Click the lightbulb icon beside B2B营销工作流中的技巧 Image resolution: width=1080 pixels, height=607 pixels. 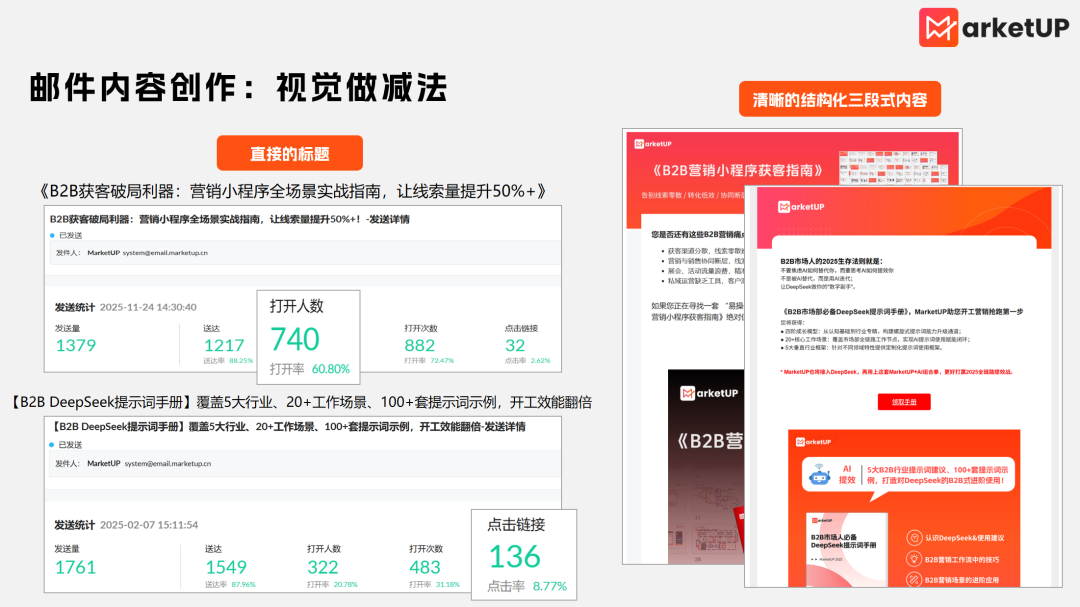point(913,558)
